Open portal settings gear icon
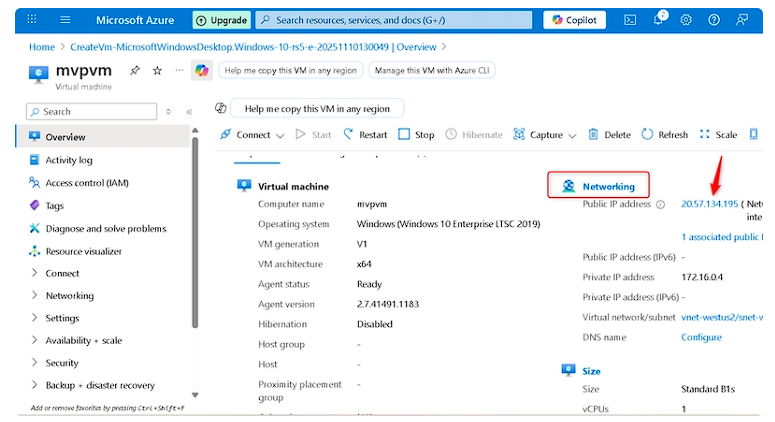Image resolution: width=775 pixels, height=422 pixels. pyautogui.click(x=686, y=19)
